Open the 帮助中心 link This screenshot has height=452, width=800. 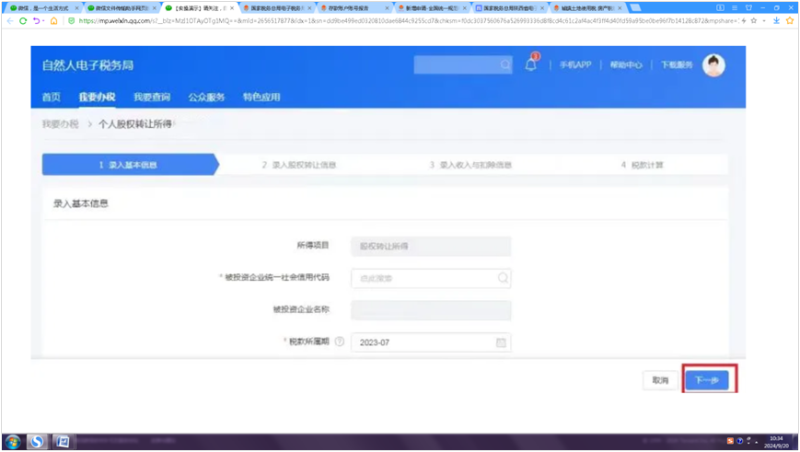coord(625,65)
